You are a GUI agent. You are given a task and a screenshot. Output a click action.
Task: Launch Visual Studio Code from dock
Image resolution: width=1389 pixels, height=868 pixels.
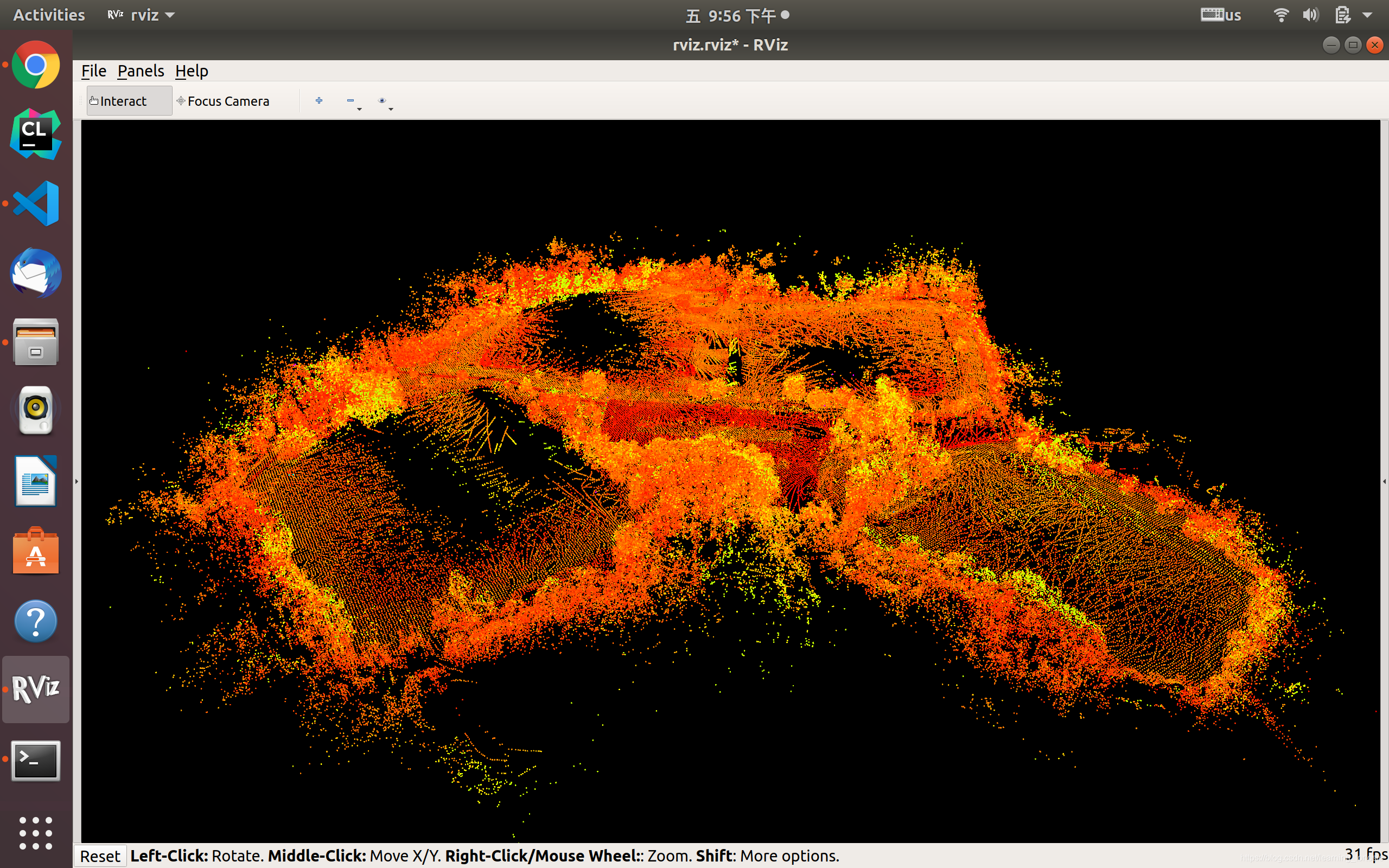click(36, 204)
